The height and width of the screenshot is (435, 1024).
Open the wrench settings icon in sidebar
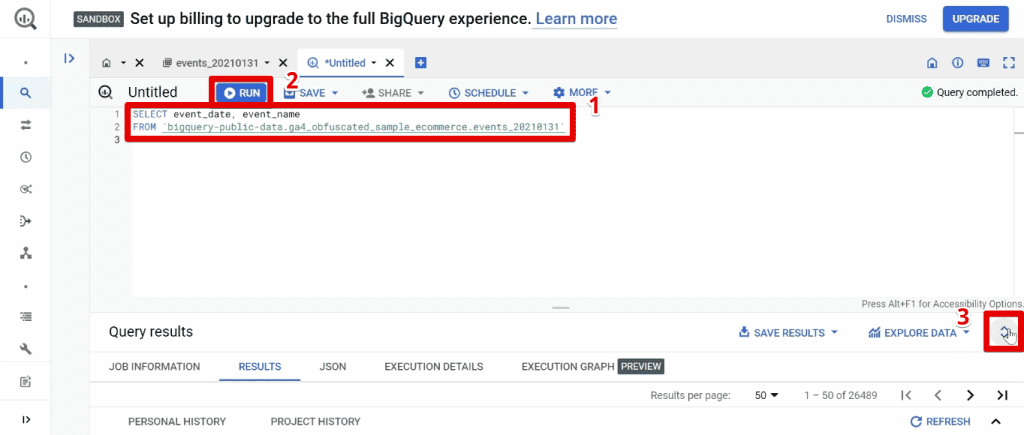pyautogui.click(x=25, y=349)
